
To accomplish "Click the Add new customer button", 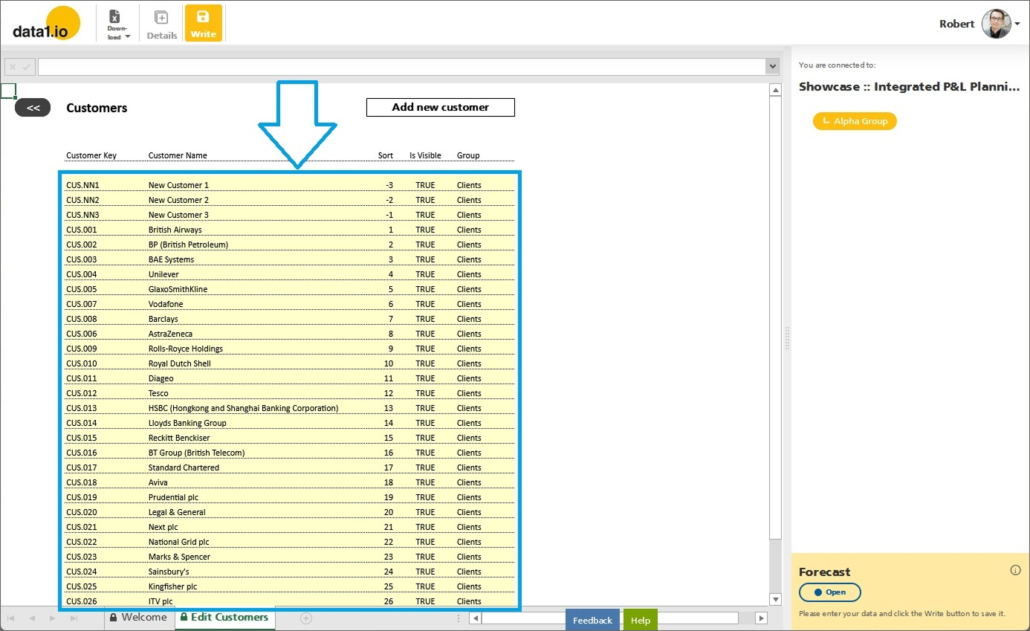I will tap(440, 108).
